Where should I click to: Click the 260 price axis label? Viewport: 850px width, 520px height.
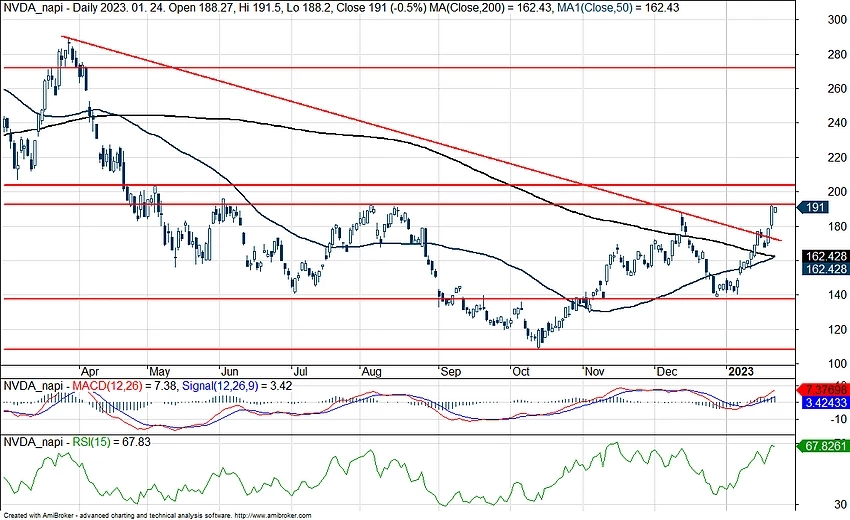pyautogui.click(x=837, y=88)
